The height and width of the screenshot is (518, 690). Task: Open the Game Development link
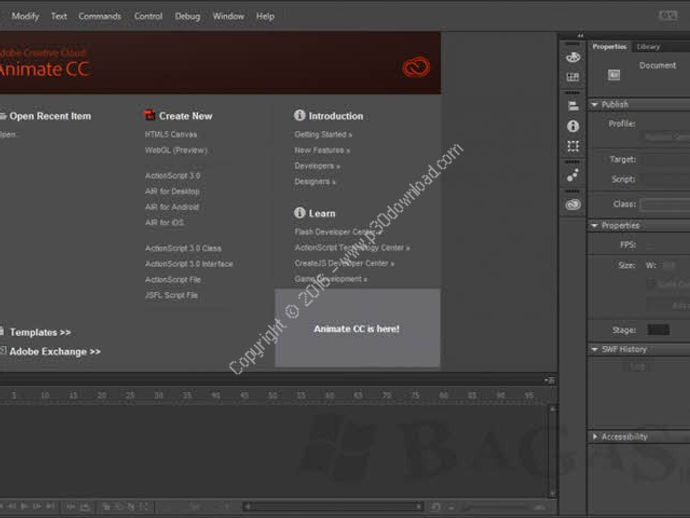point(330,279)
